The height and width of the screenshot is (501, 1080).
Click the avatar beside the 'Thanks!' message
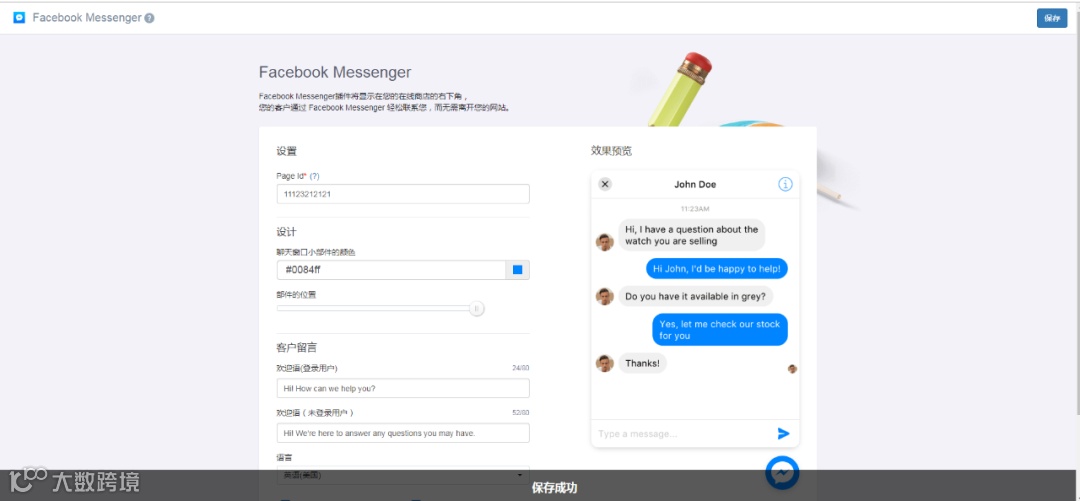click(x=605, y=363)
